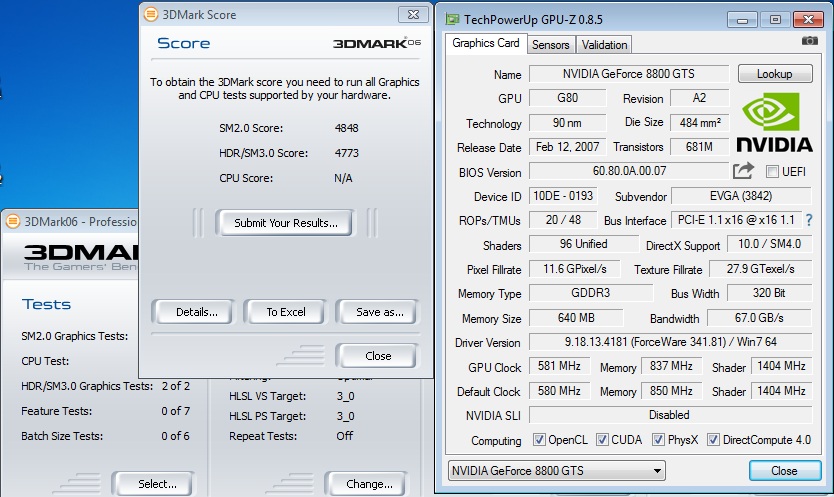Click the Subvendor EVGA field

[x=741, y=196]
